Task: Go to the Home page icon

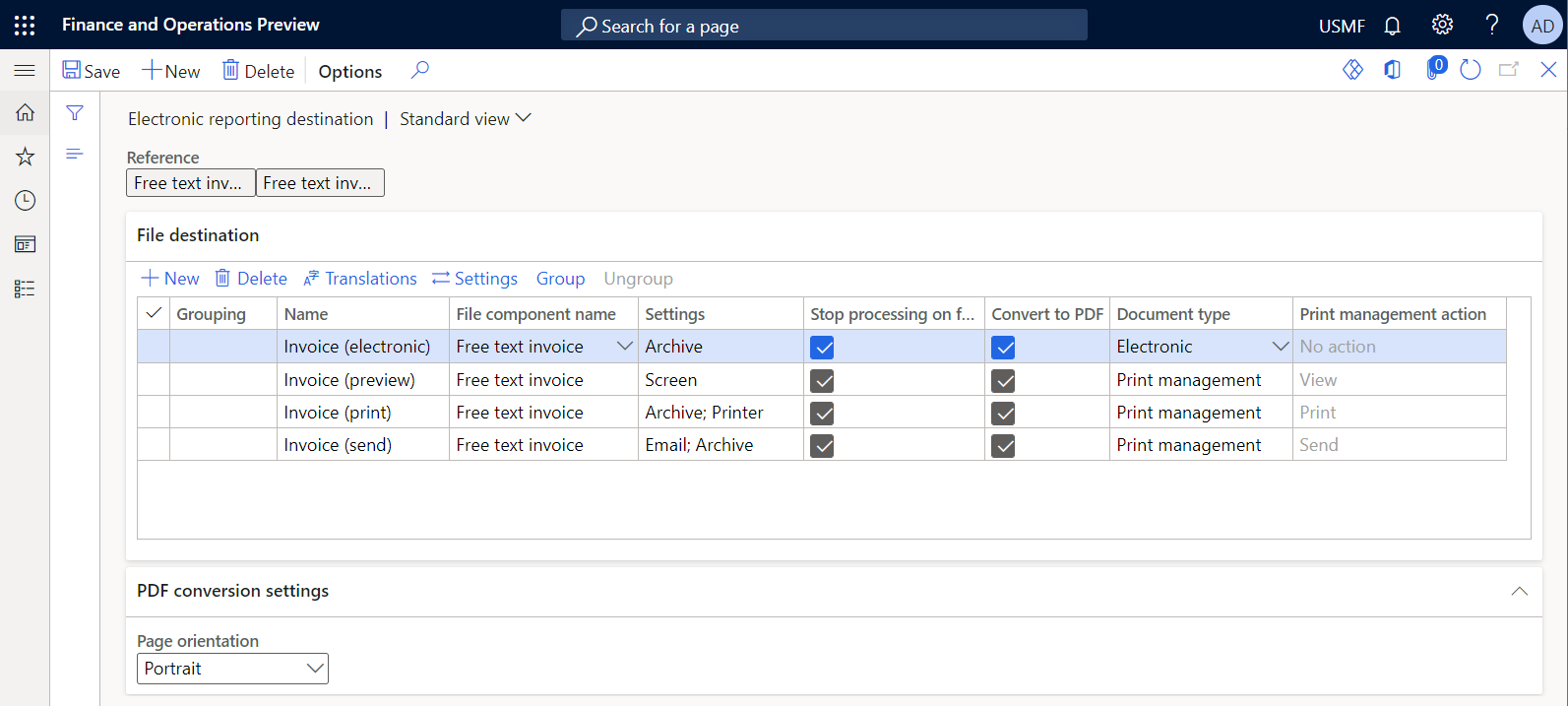Action: [x=25, y=112]
